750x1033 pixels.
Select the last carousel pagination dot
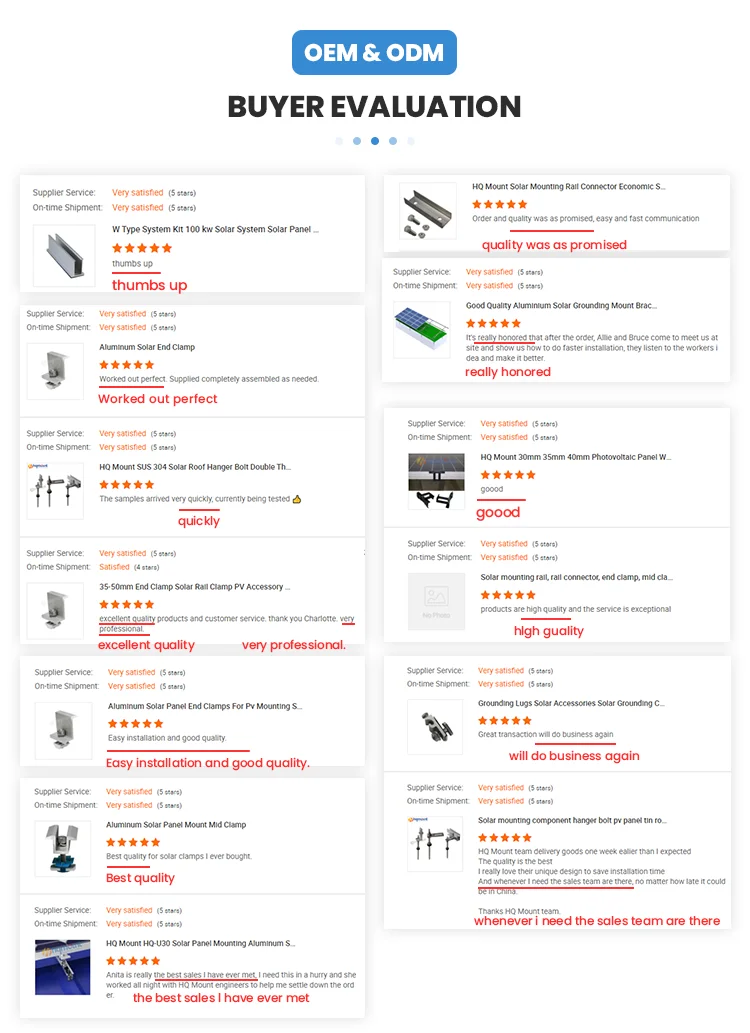click(411, 141)
